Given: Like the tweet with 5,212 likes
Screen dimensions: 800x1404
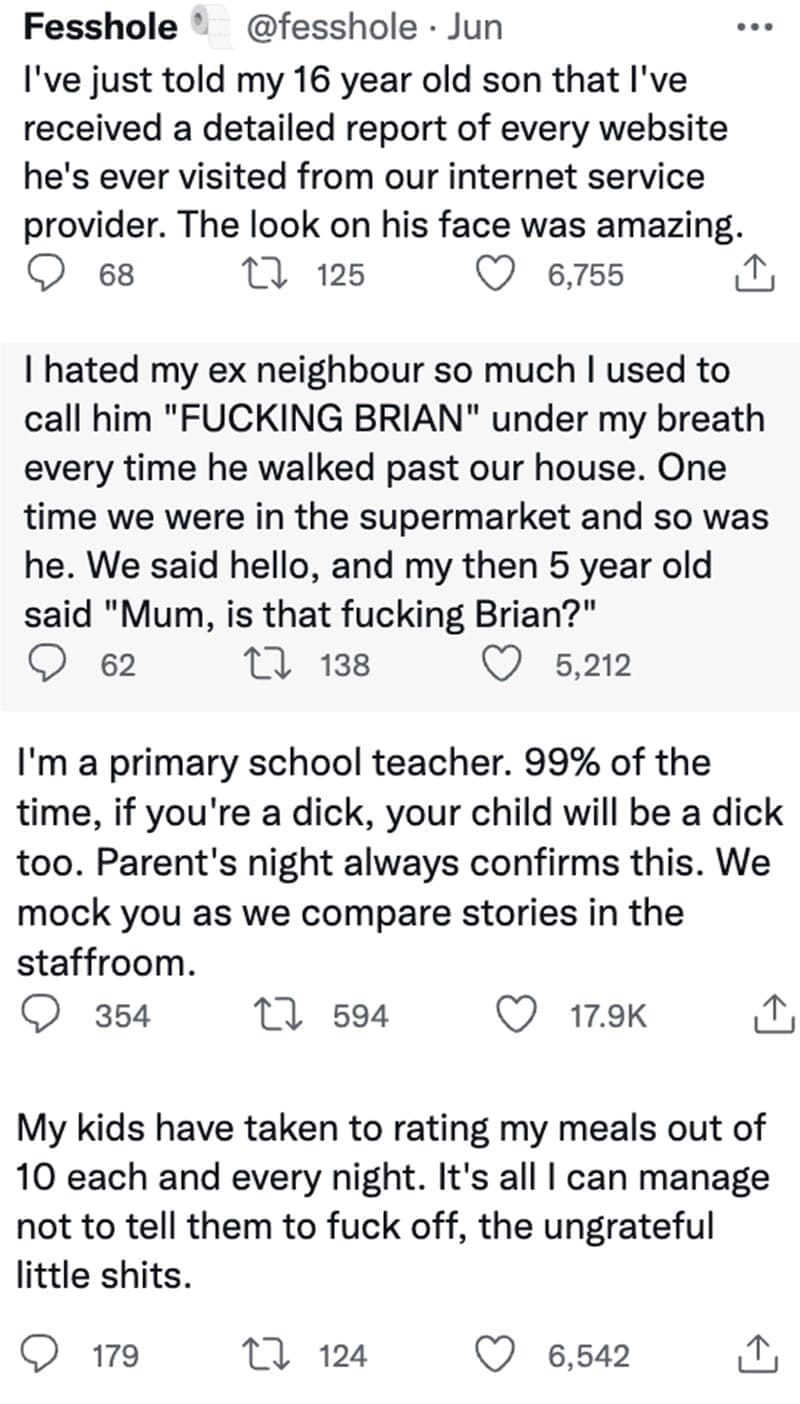Looking at the screenshot, I should [x=500, y=663].
